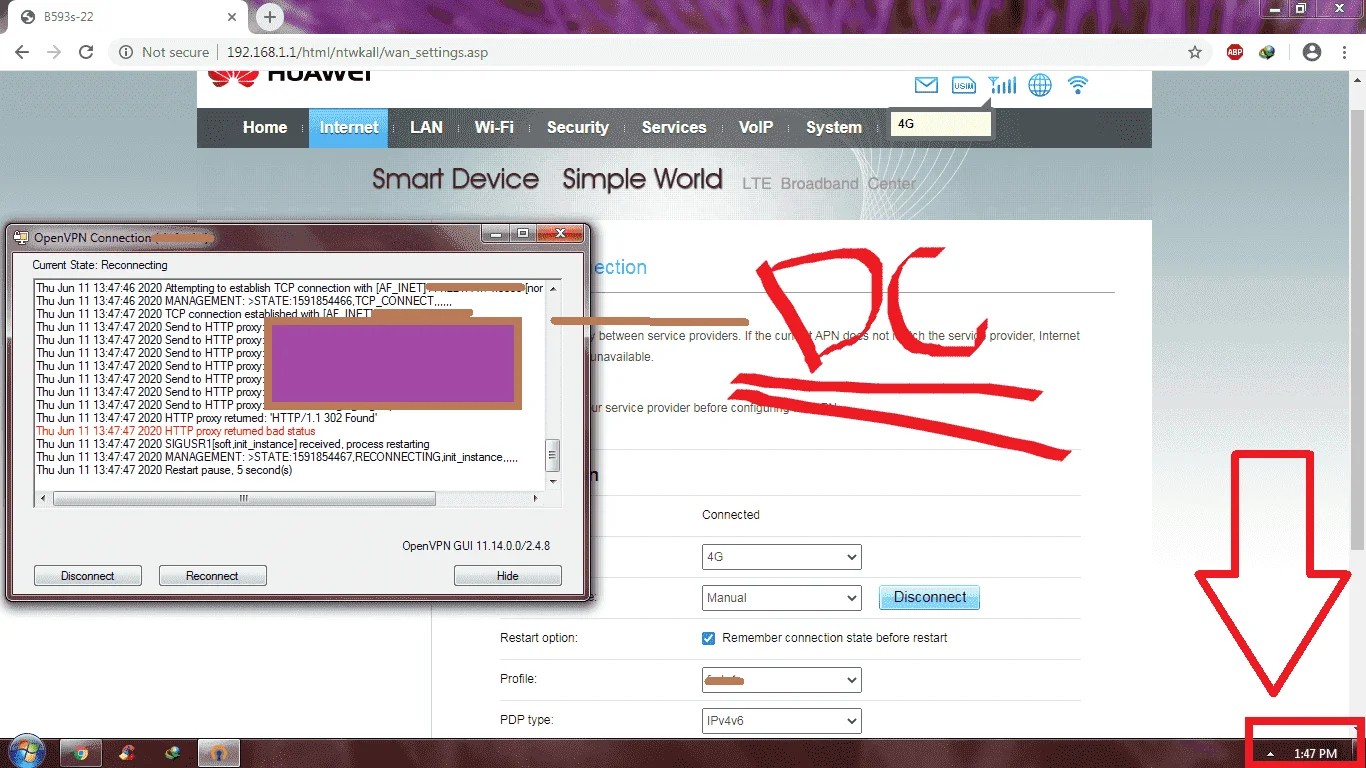
Task: Switch to the VoIP tab
Action: pos(756,127)
